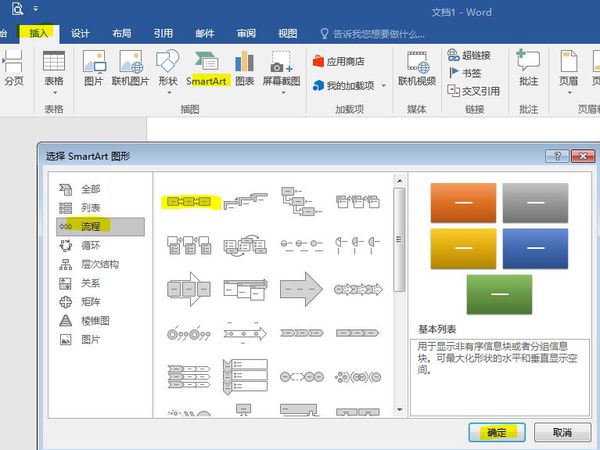Close the SmartArt dialog with X
The image size is (600, 450).
pyautogui.click(x=583, y=156)
